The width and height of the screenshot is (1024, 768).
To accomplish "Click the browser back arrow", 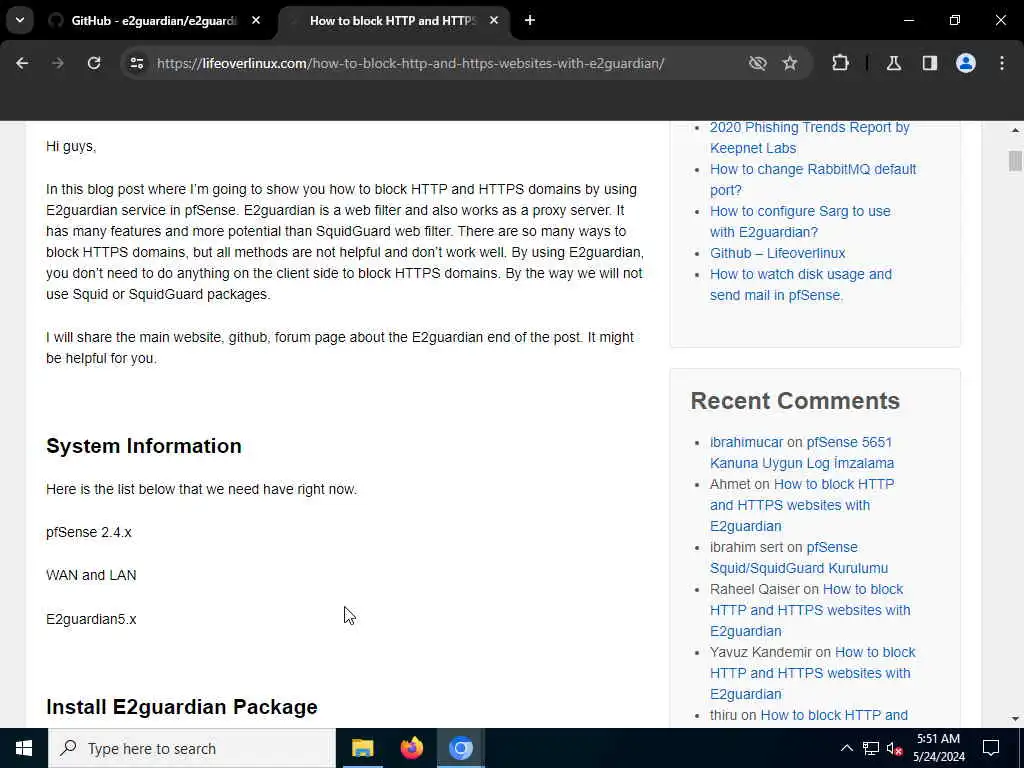I will coord(22,63).
